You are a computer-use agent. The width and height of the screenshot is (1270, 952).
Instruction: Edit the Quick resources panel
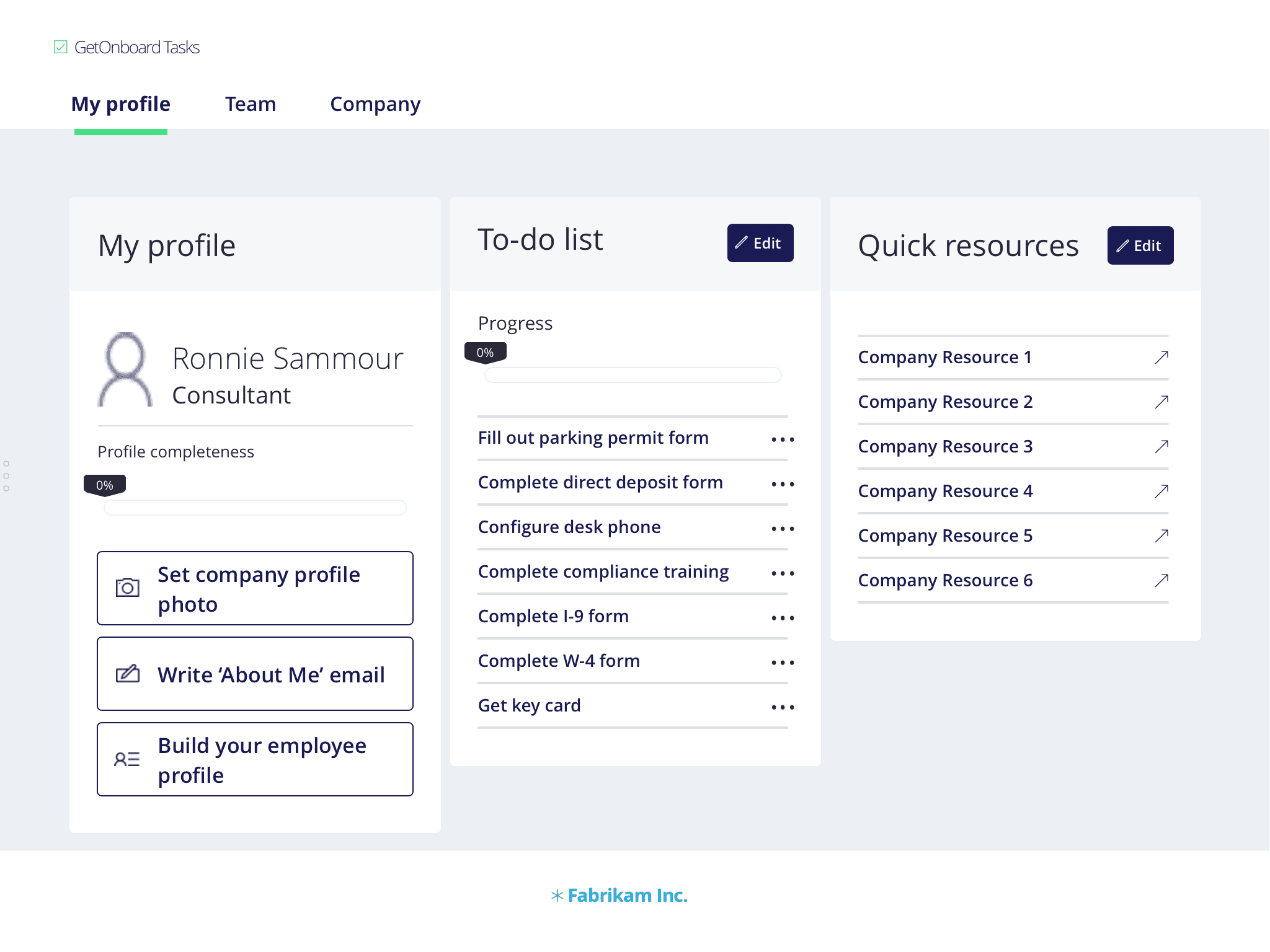click(x=1140, y=245)
